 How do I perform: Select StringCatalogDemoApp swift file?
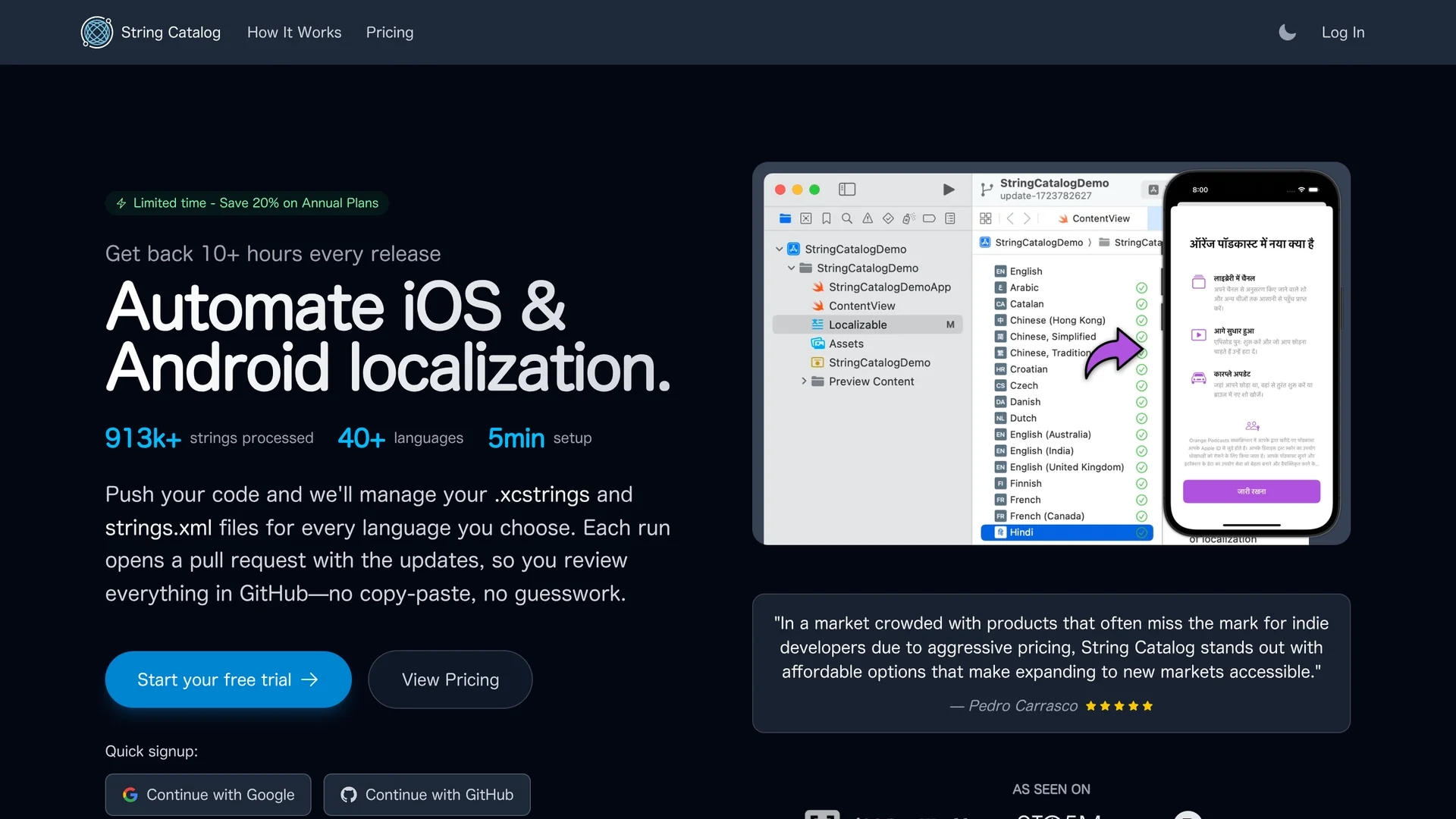pyautogui.click(x=881, y=287)
